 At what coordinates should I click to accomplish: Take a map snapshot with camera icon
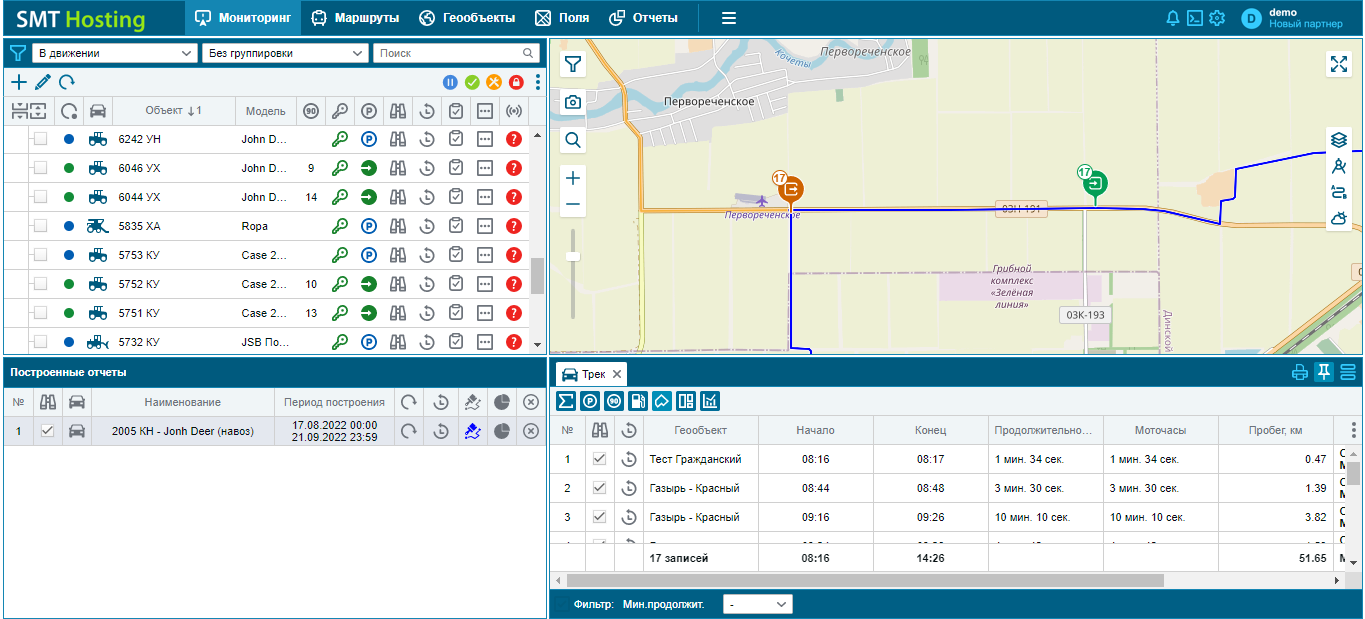573,102
